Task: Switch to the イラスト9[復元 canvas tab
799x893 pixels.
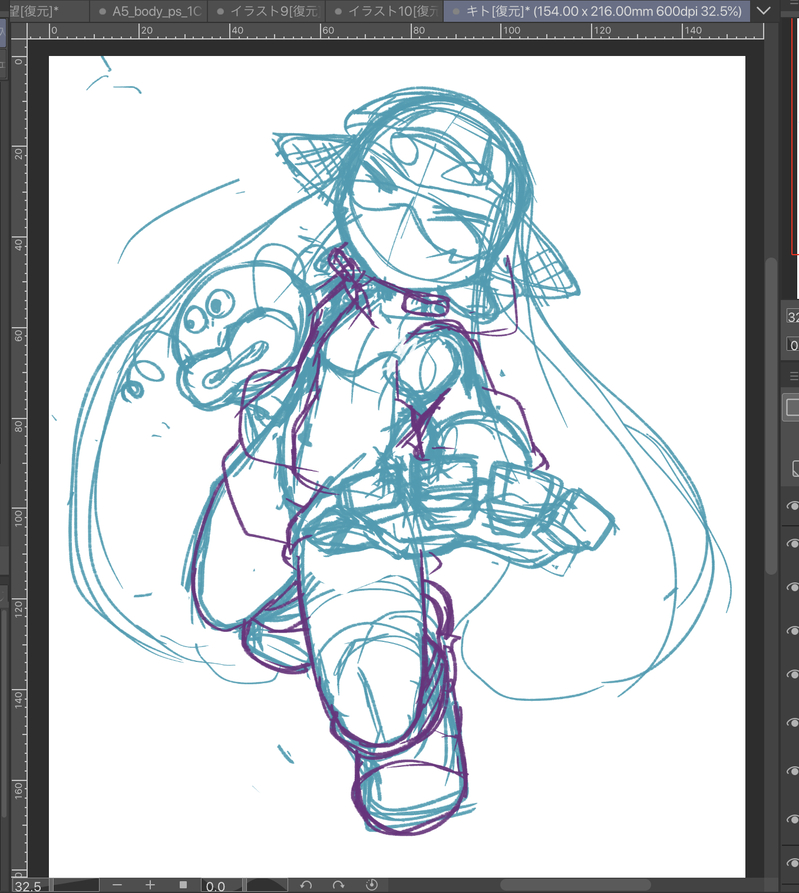Action: click(267, 11)
